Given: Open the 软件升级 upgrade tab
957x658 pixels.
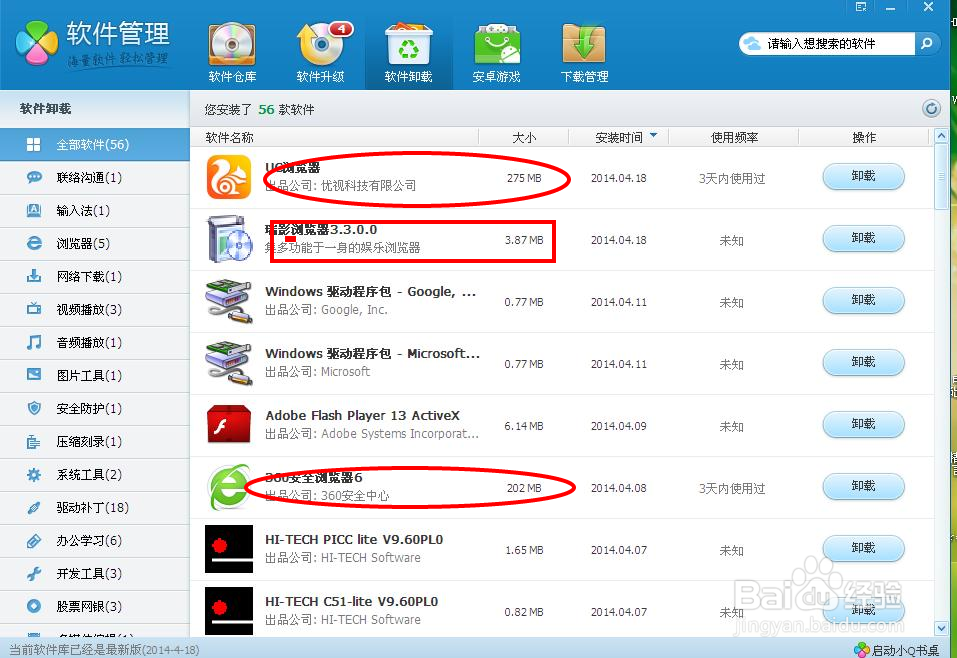Looking at the screenshot, I should [x=320, y=53].
